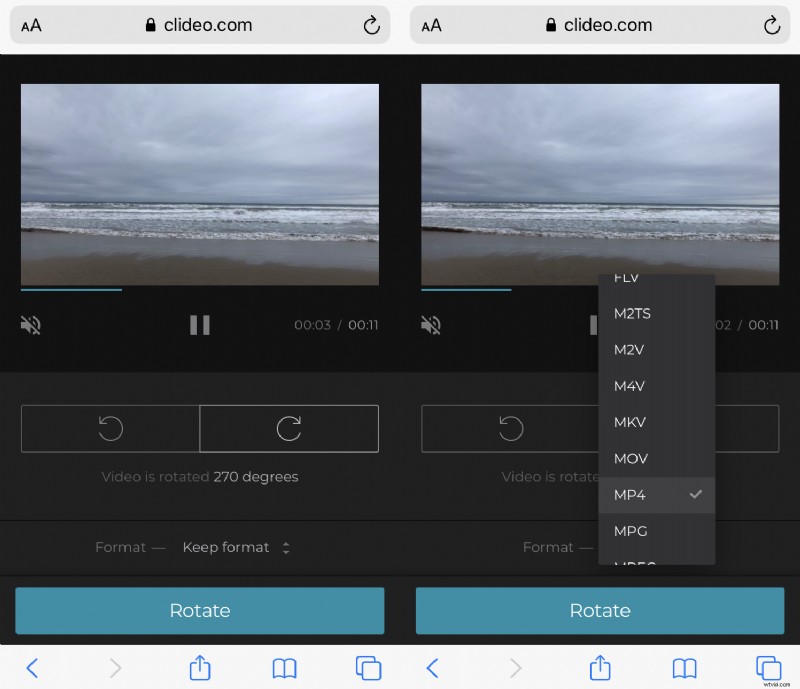Screen dimensions: 800x689
Task: Open Safari bookmarks from the left window
Action: click(x=284, y=667)
